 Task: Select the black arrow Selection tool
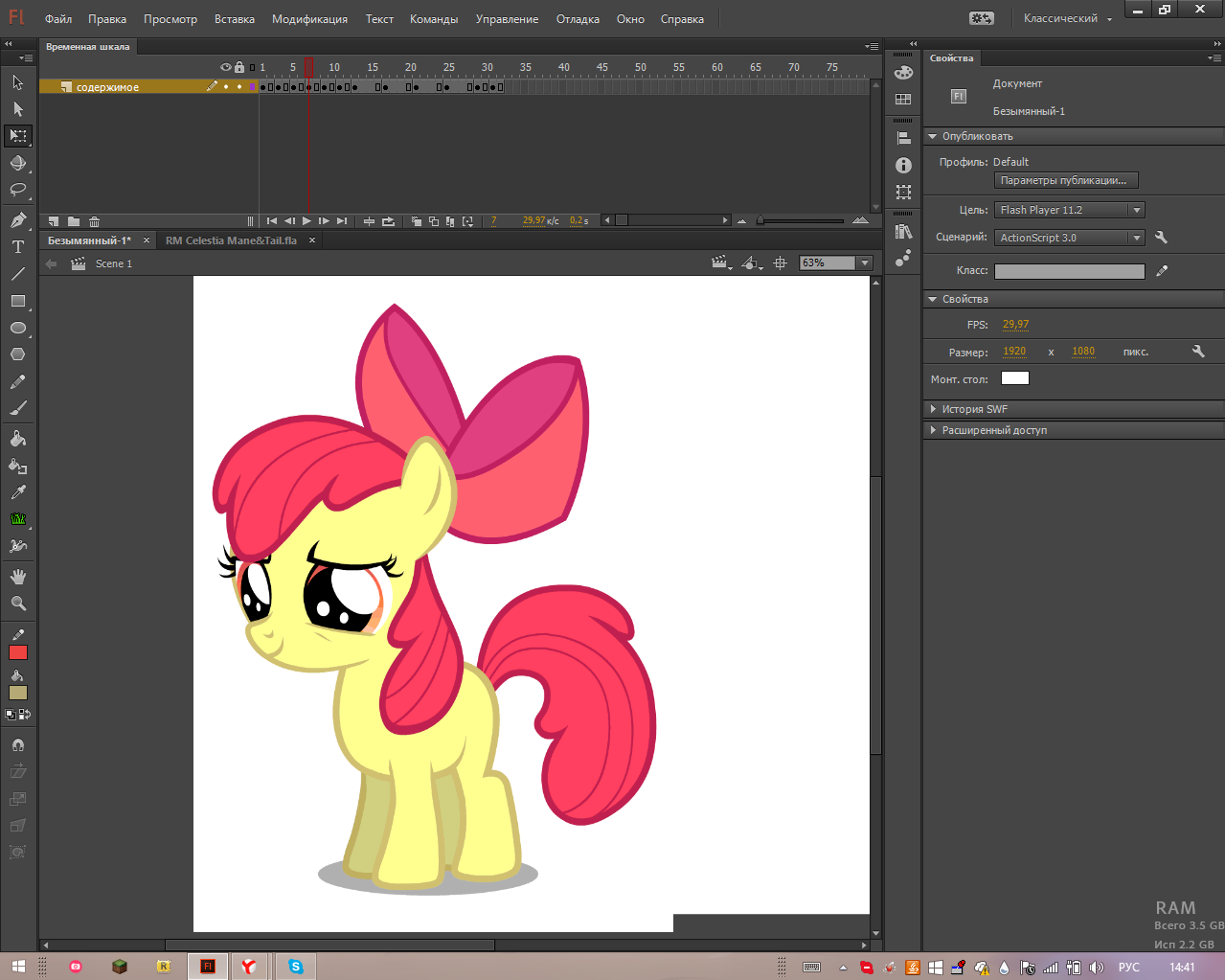(18, 82)
